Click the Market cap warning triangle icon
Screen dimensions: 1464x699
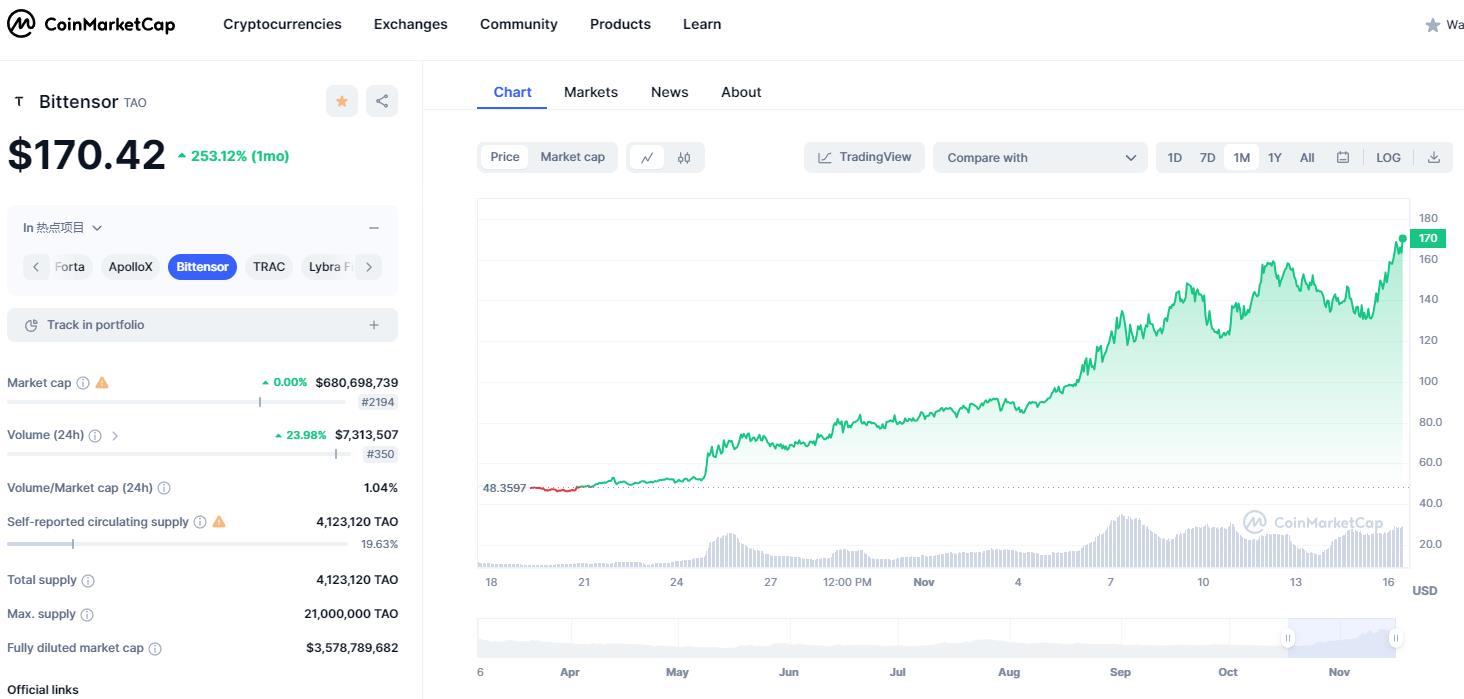coord(102,383)
